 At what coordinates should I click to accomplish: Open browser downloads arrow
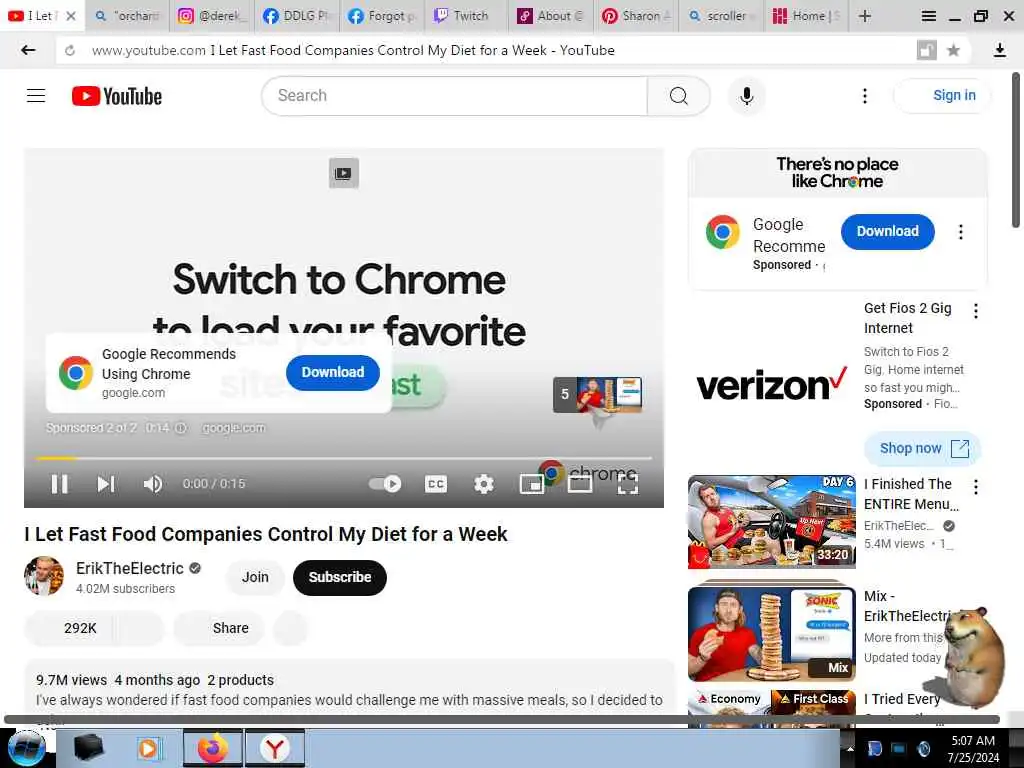[999, 50]
